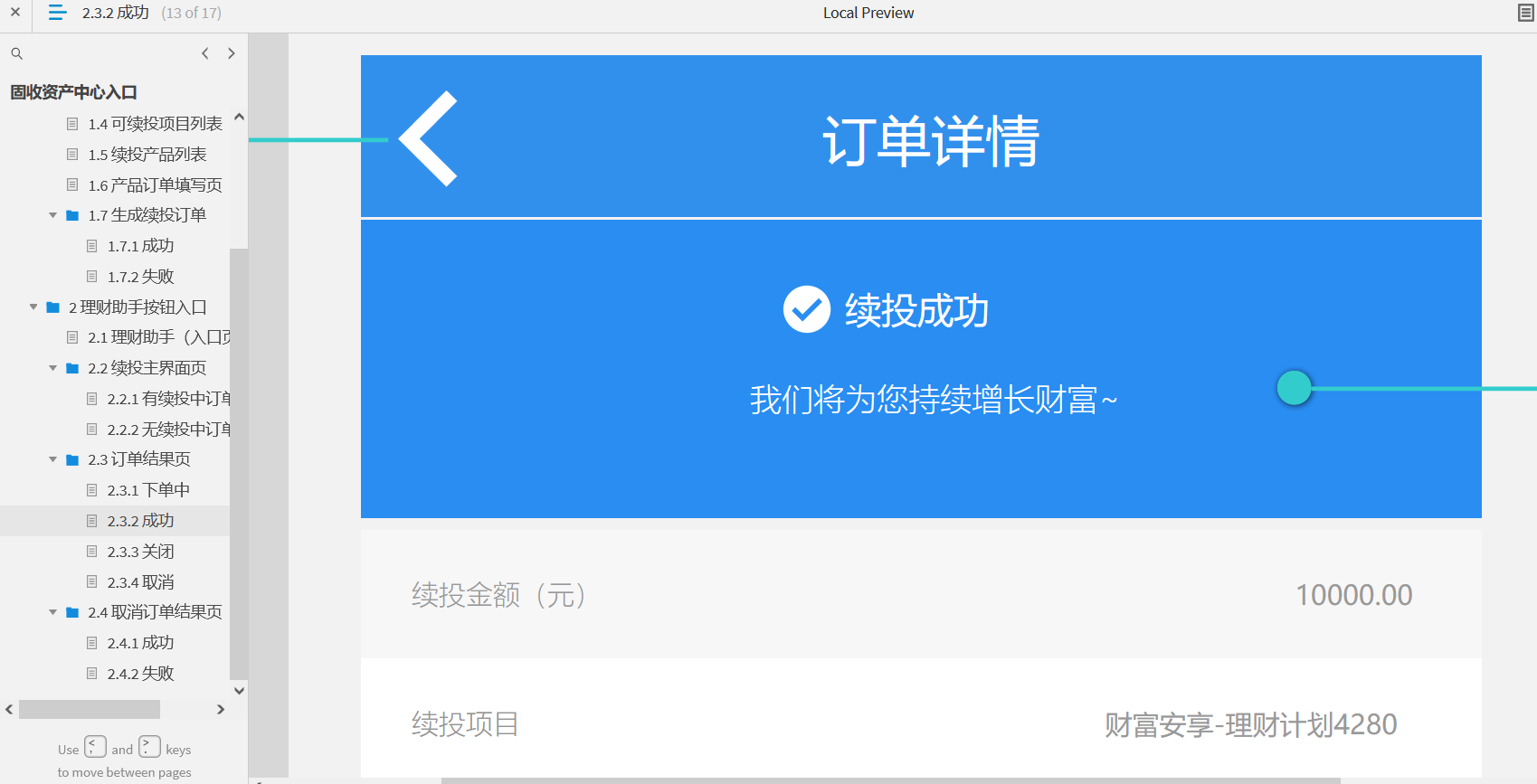This screenshot has height=784, width=1537.
Task: Click the page icon next to 2.3.1 下单中
Action: click(91, 490)
